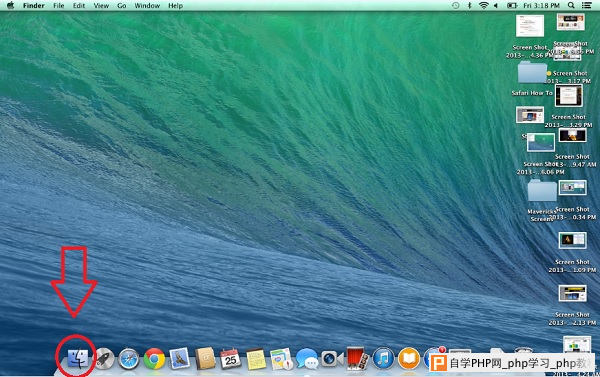Click the Fri 3:18 PM clock
The width and height of the screenshot is (600, 377).
[x=541, y=6]
